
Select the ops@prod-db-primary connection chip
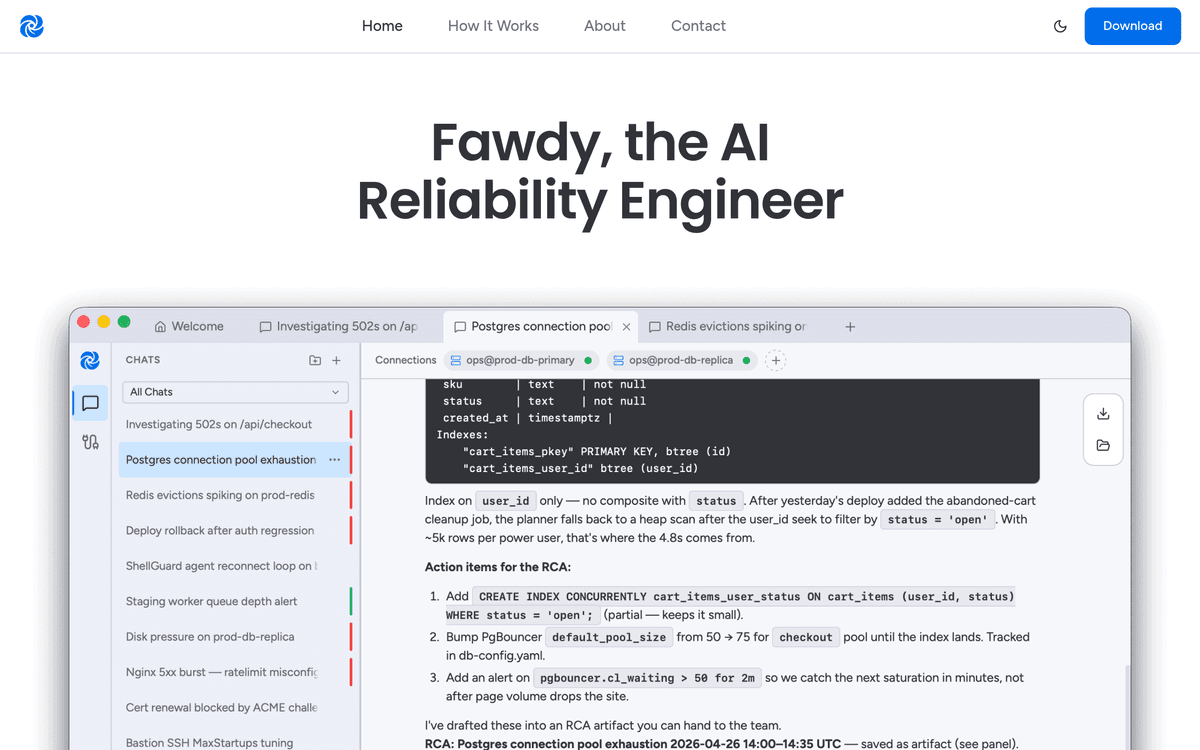pyautogui.click(x=521, y=360)
